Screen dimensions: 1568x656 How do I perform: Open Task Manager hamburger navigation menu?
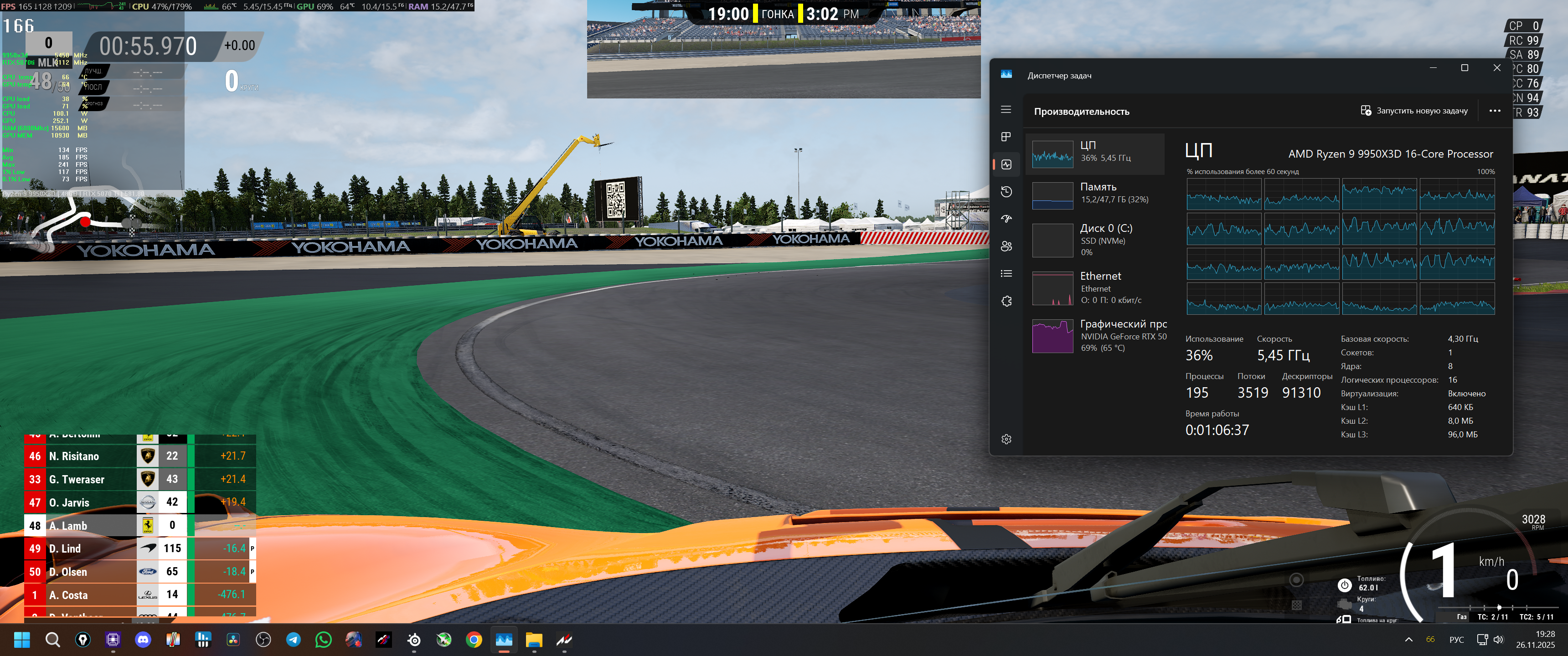click(x=1006, y=109)
